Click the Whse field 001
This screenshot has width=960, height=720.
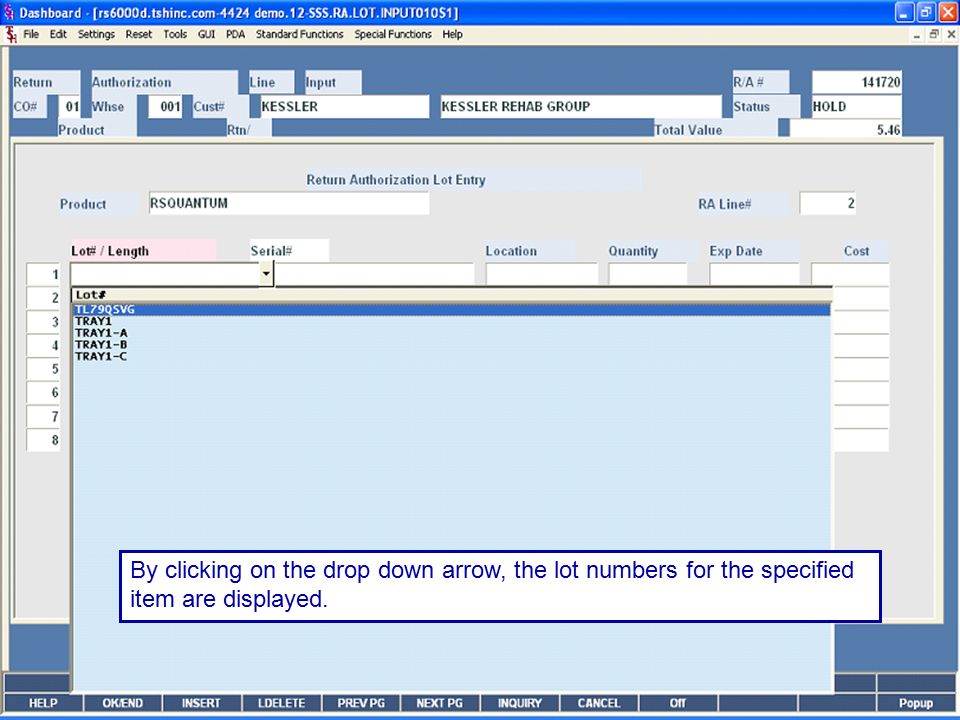pyautogui.click(x=165, y=107)
